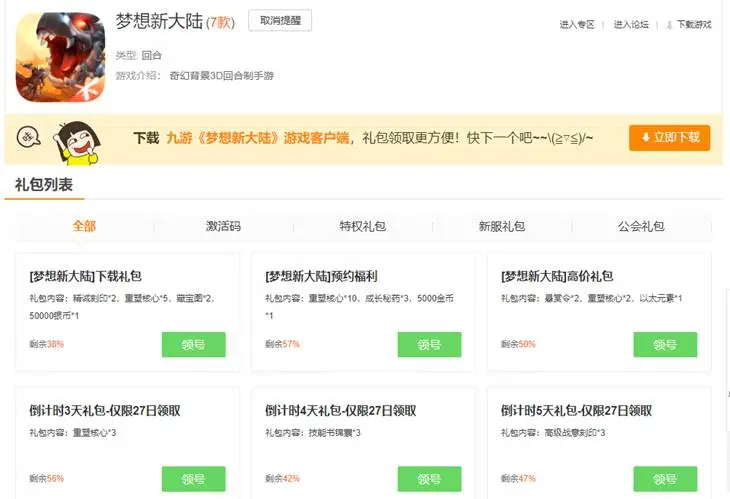
Task: Open the 倒计时3天礼包-仅限27日领取 title
Action: pyautogui.click(x=105, y=411)
